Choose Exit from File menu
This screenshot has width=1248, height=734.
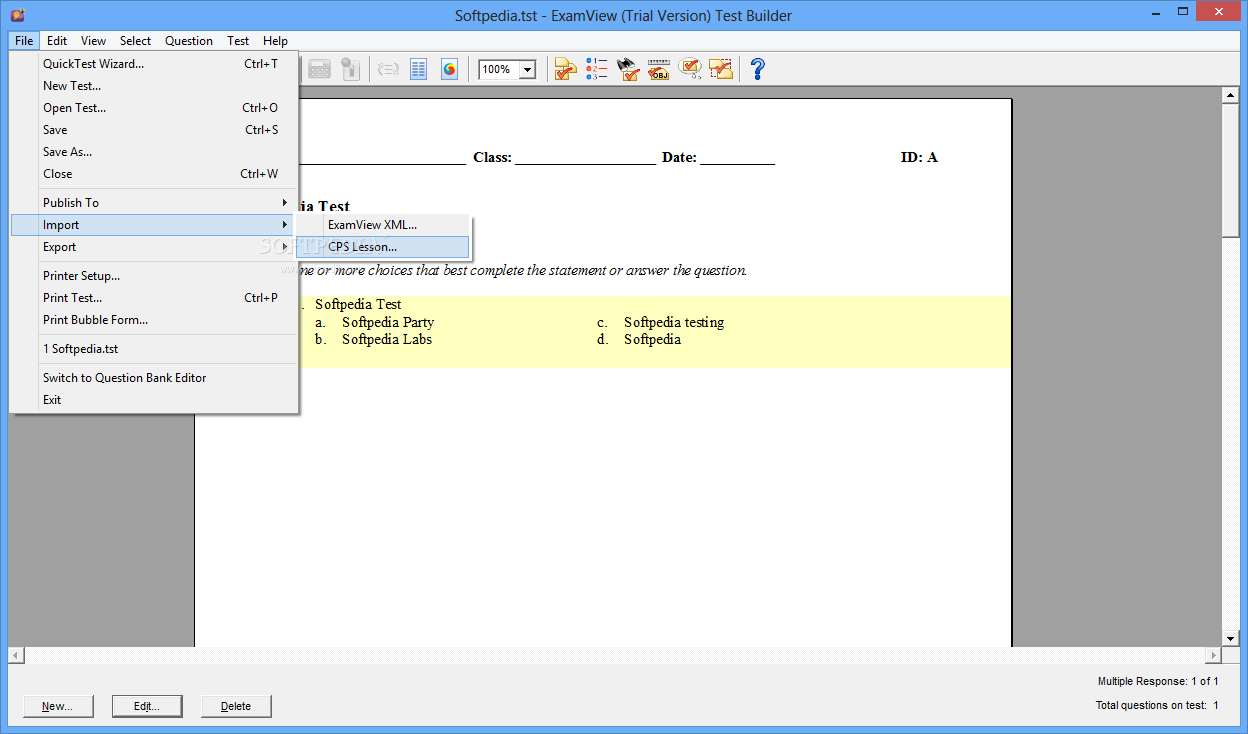(x=154, y=400)
